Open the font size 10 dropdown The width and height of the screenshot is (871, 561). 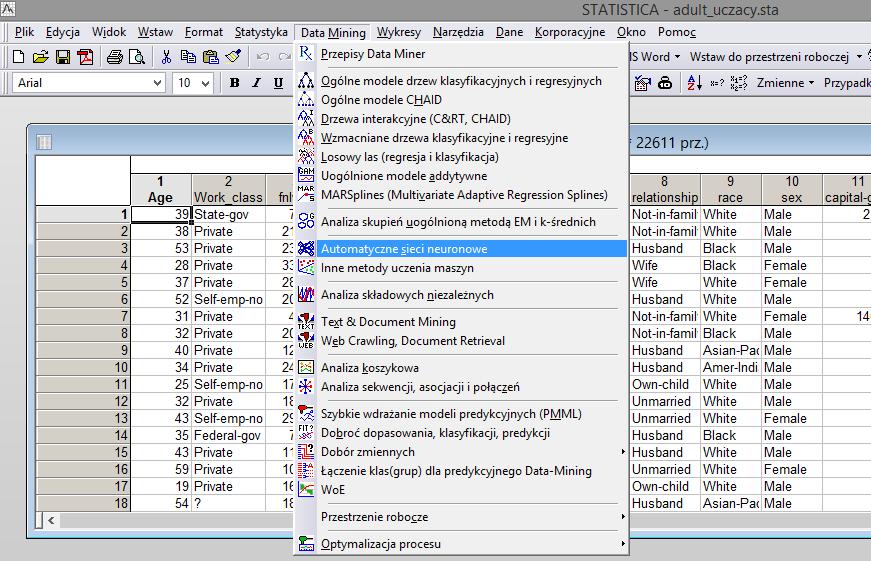pos(206,83)
